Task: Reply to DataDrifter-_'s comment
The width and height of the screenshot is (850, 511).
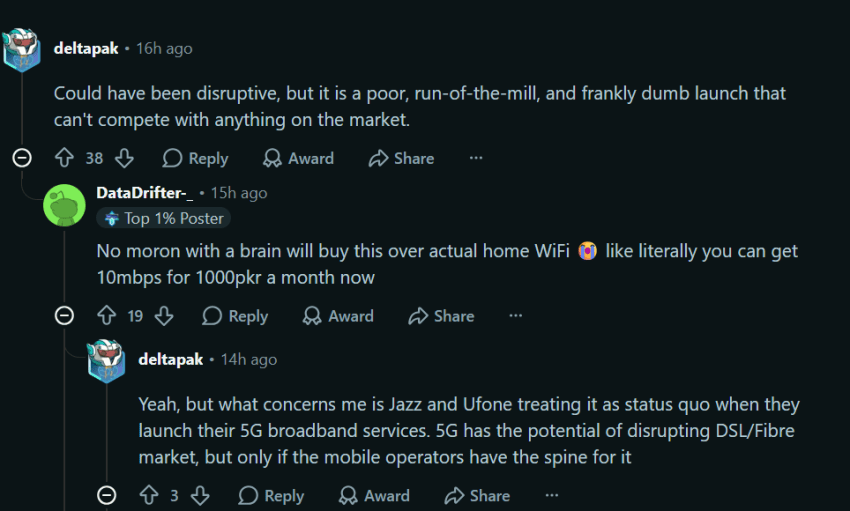Action: (235, 316)
